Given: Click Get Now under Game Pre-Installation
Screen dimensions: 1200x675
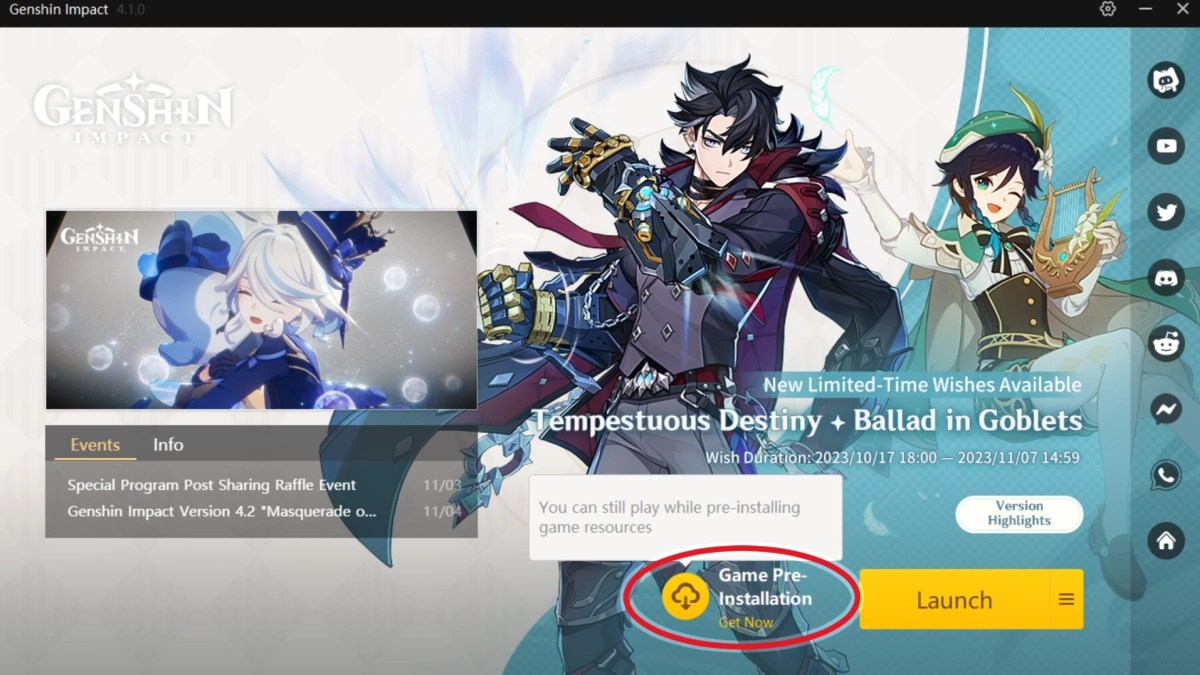Looking at the screenshot, I should coord(746,622).
